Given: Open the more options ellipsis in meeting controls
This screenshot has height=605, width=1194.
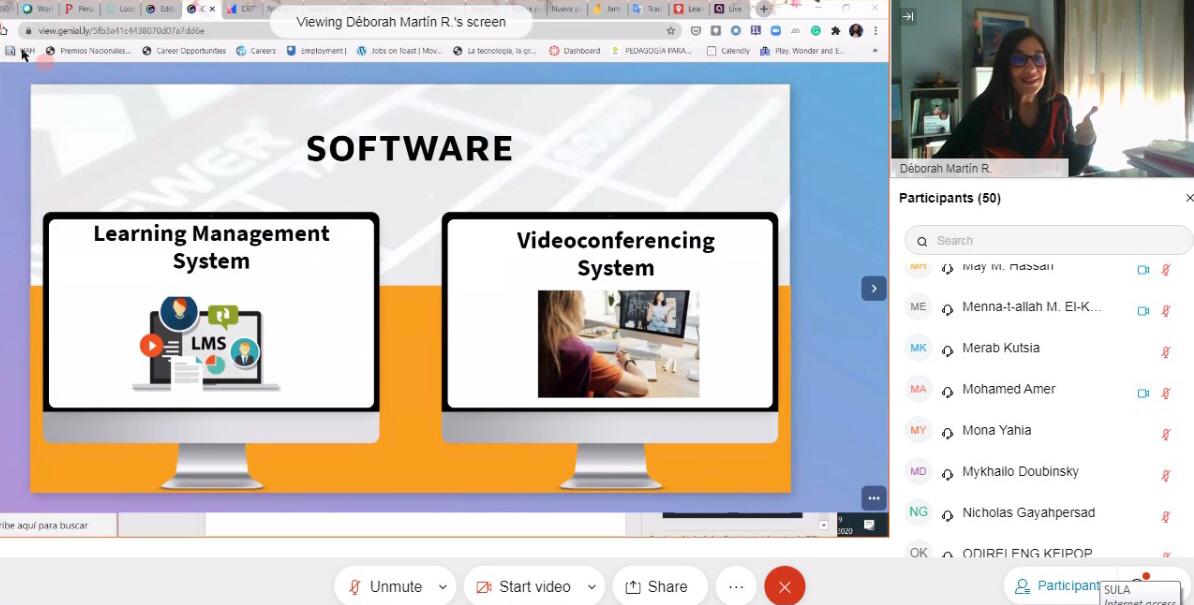Looking at the screenshot, I should click(736, 587).
